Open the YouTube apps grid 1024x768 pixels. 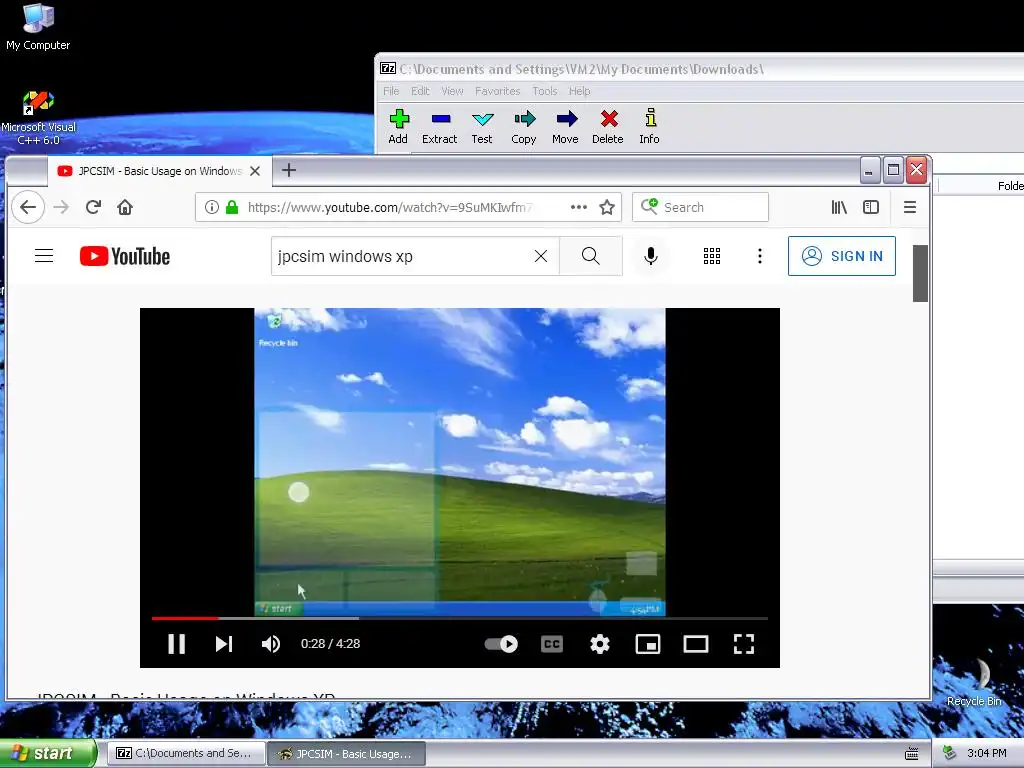coord(712,256)
